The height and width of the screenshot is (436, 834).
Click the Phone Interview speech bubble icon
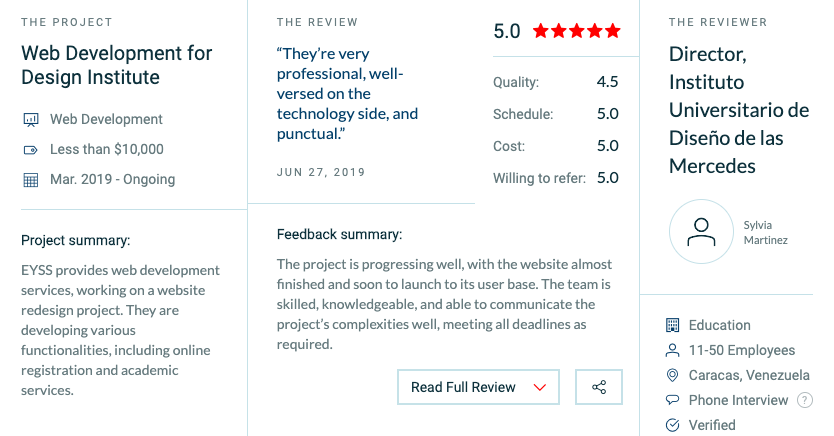point(673,400)
